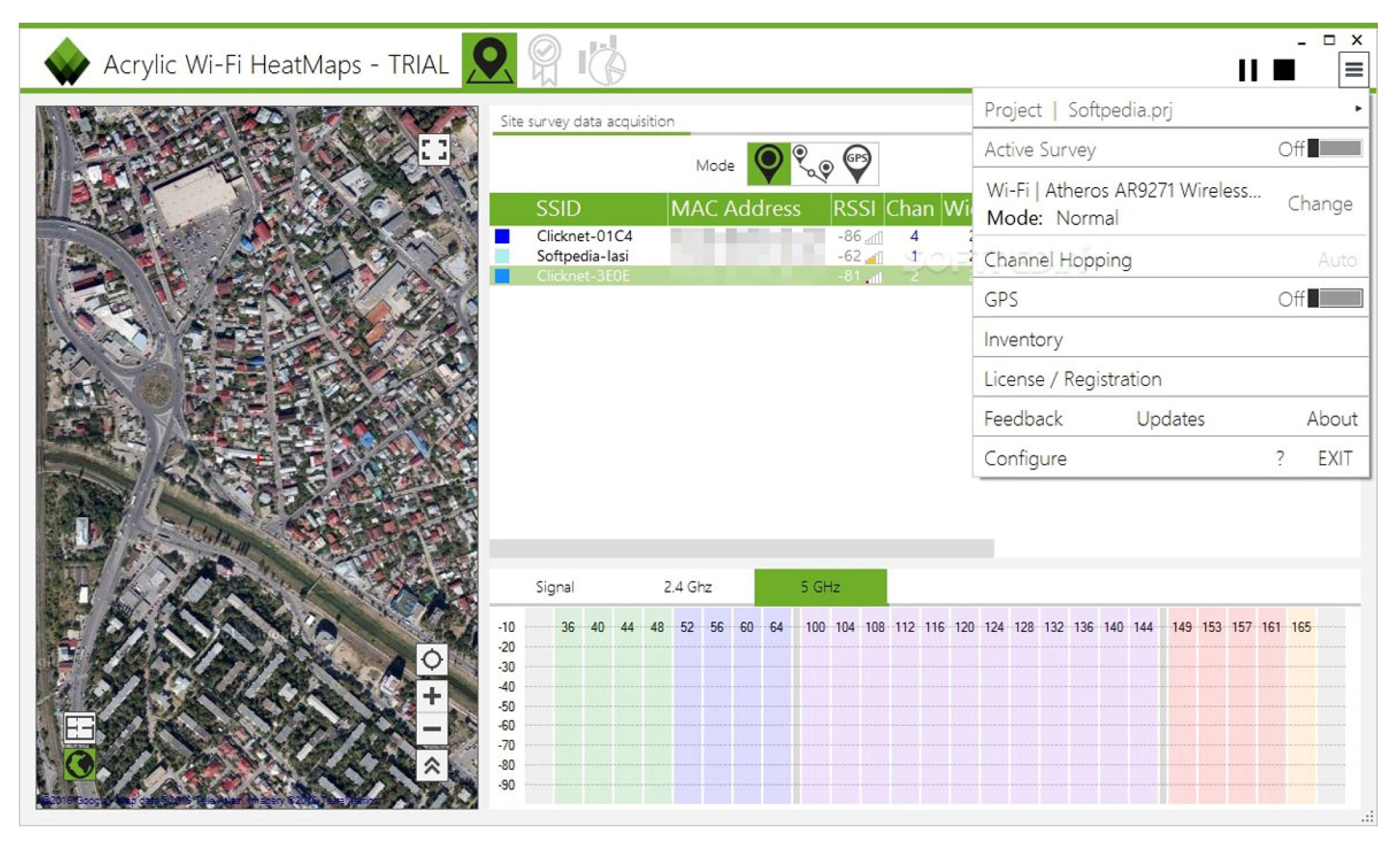Toggle Active Survey switch on

(x=1335, y=148)
